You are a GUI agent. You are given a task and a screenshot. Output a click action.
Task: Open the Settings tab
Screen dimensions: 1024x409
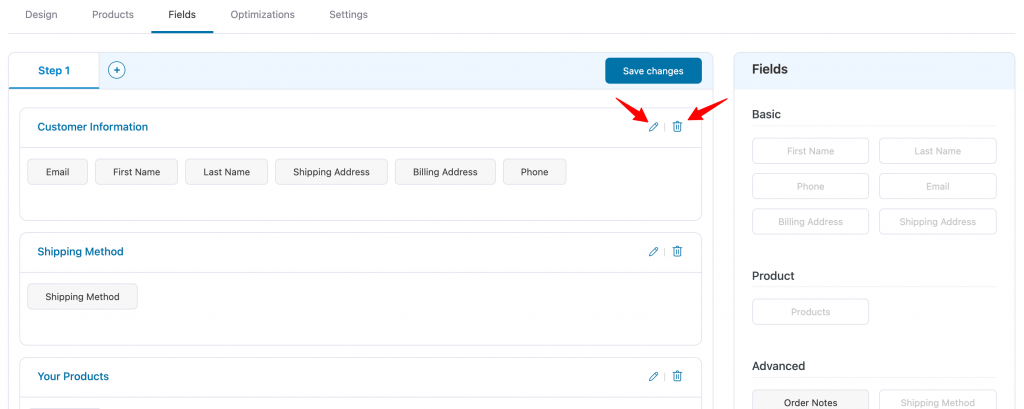[x=348, y=14]
